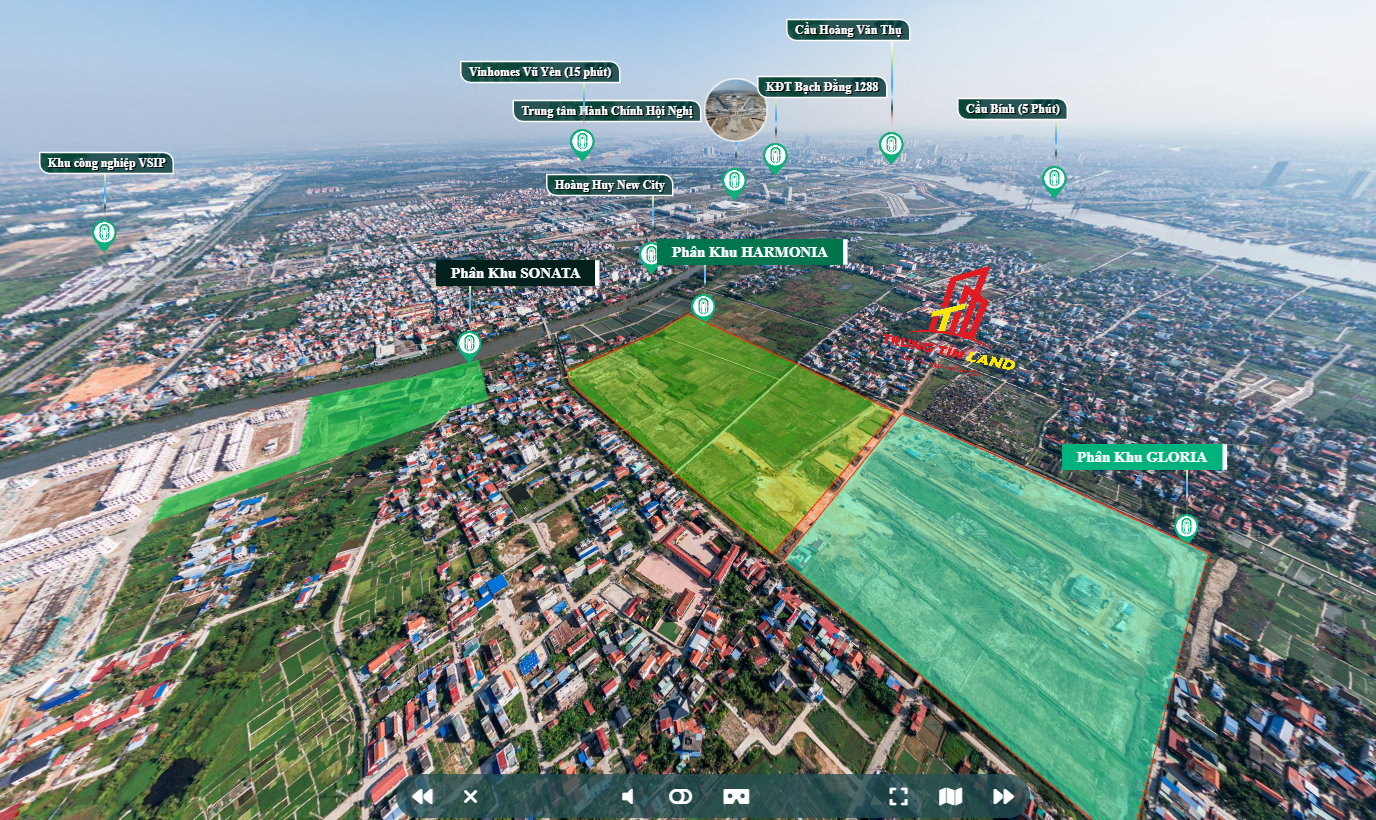Mute the tour sound
The image size is (1376, 820).
click(628, 796)
